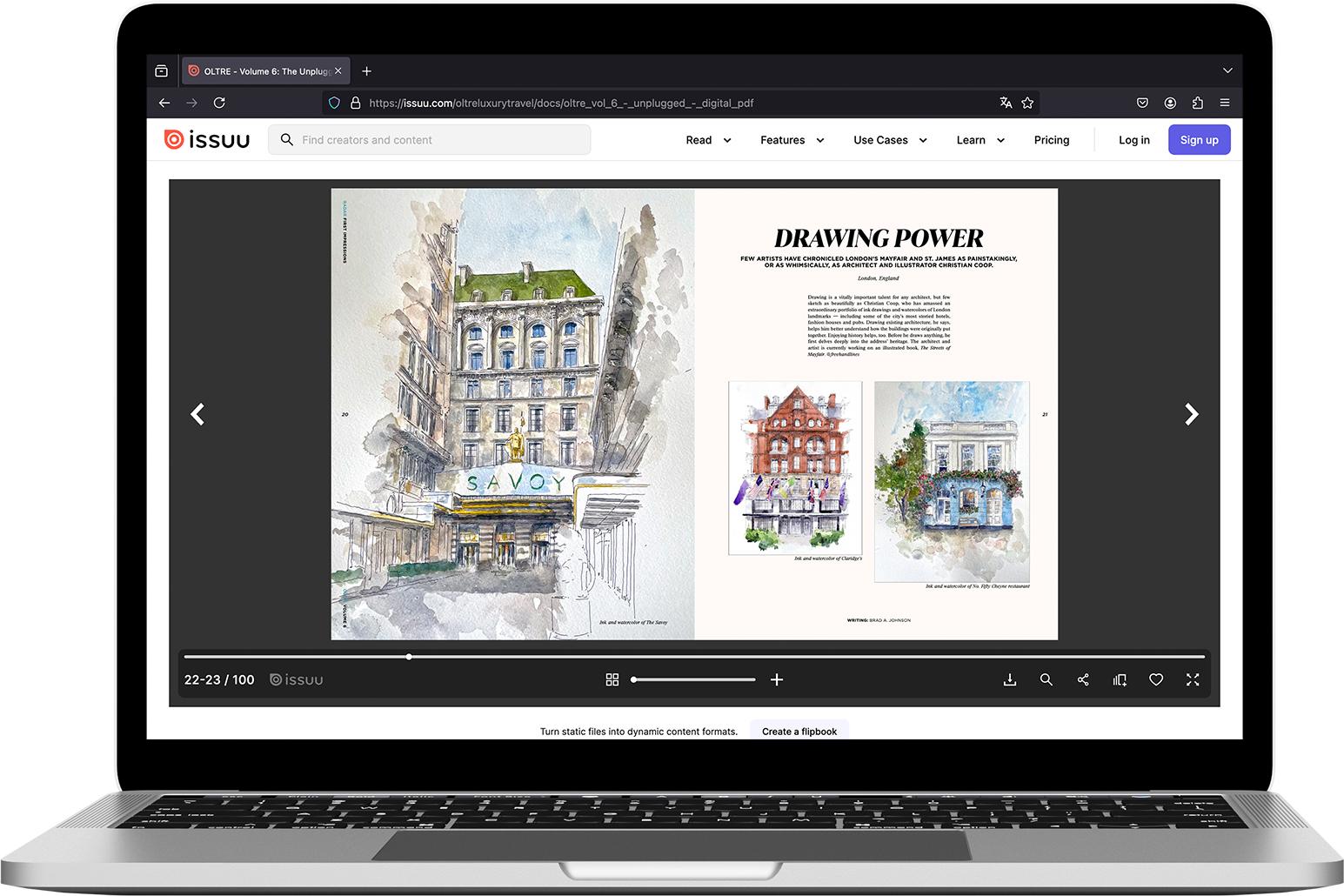Click the issuu watermark in reader bar

pyautogui.click(x=297, y=679)
